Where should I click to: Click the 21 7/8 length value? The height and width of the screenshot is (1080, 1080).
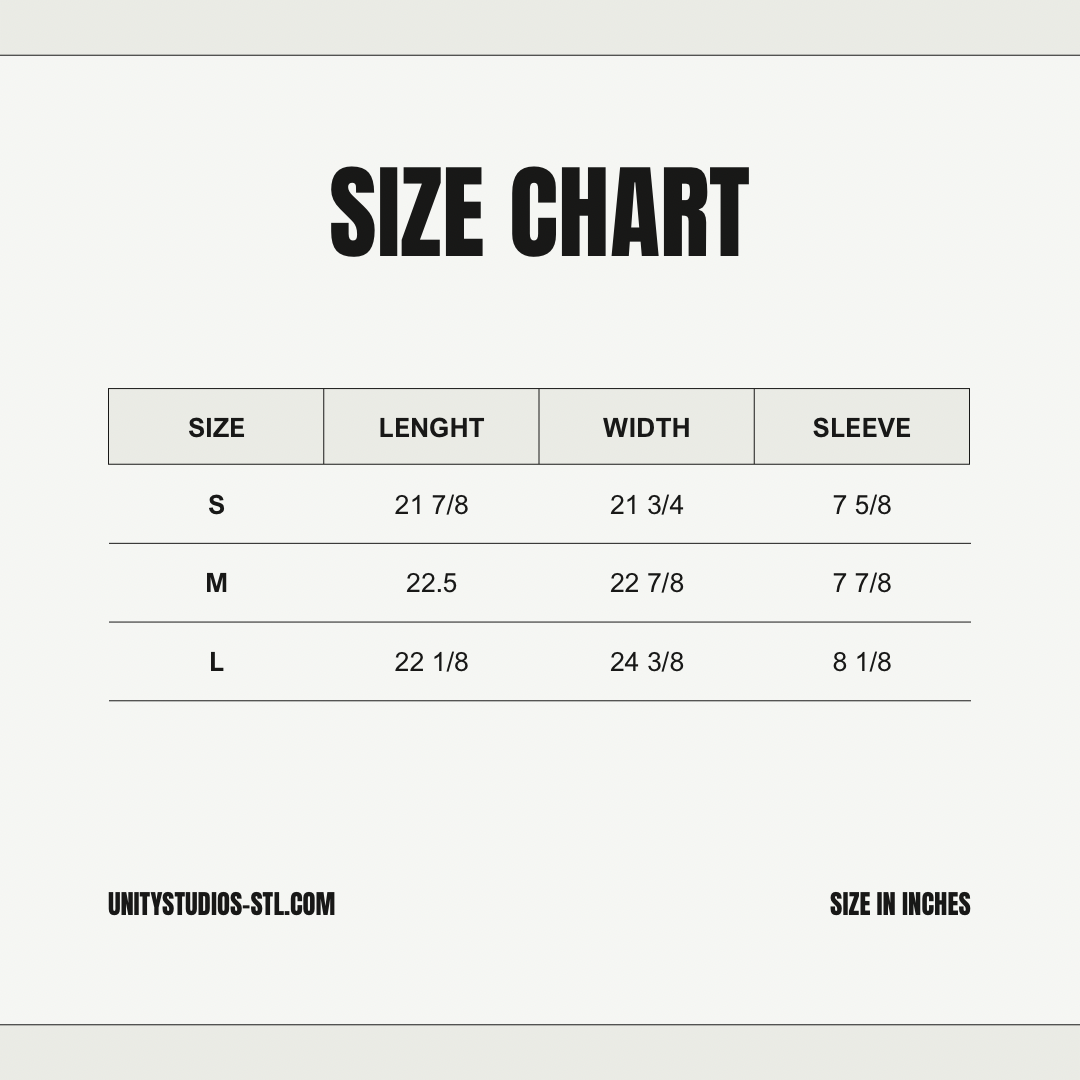(431, 505)
